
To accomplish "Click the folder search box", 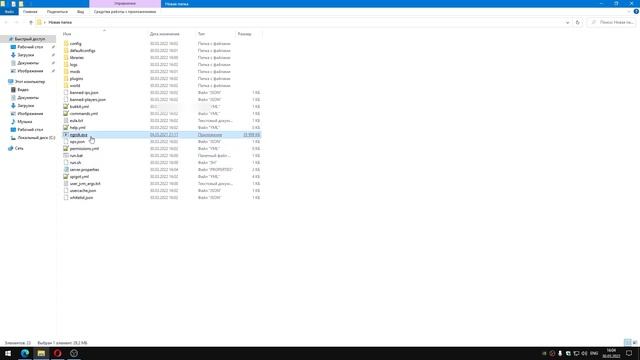I will 611,22.
